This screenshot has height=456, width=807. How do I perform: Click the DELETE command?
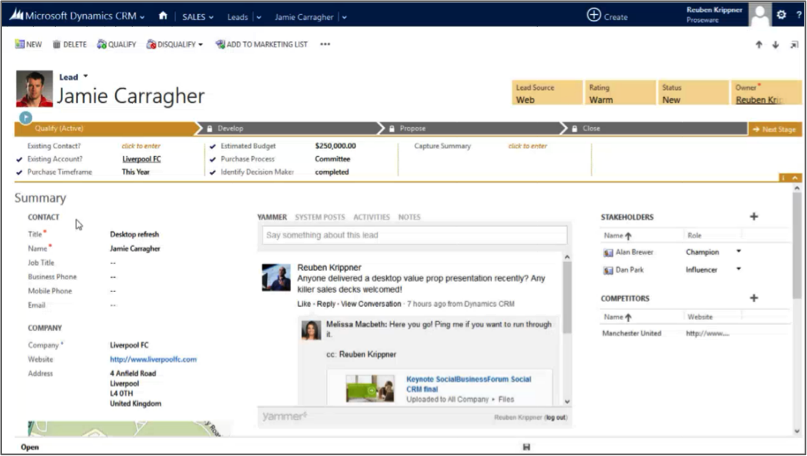pyautogui.click(x=69, y=44)
